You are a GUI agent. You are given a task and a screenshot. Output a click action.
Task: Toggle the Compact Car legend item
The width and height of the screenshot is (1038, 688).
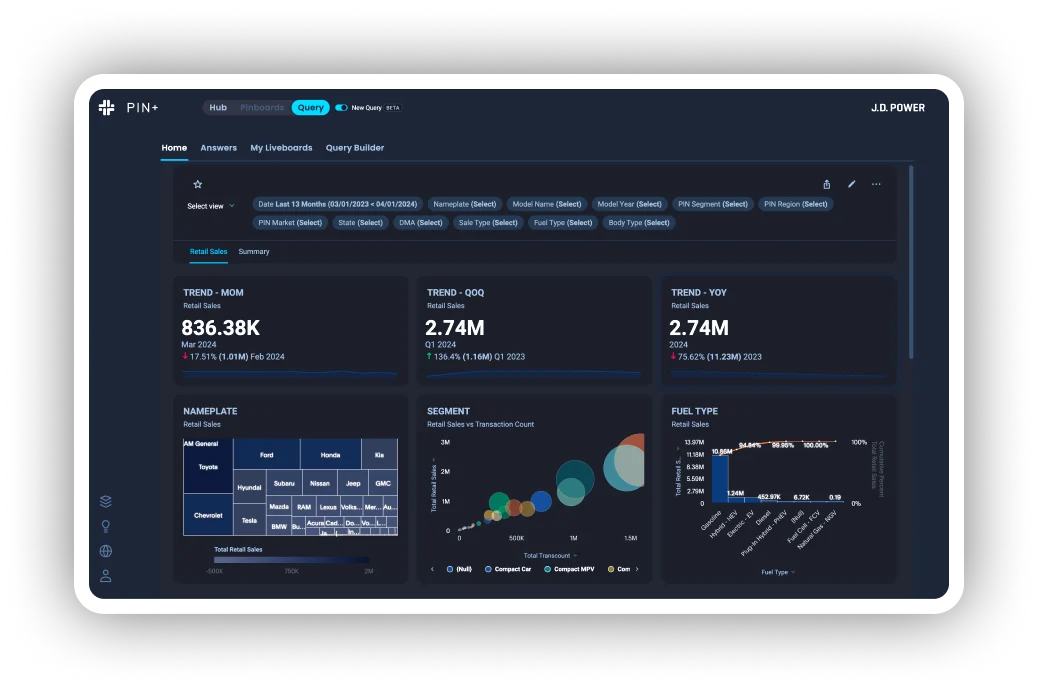pyautogui.click(x=508, y=569)
